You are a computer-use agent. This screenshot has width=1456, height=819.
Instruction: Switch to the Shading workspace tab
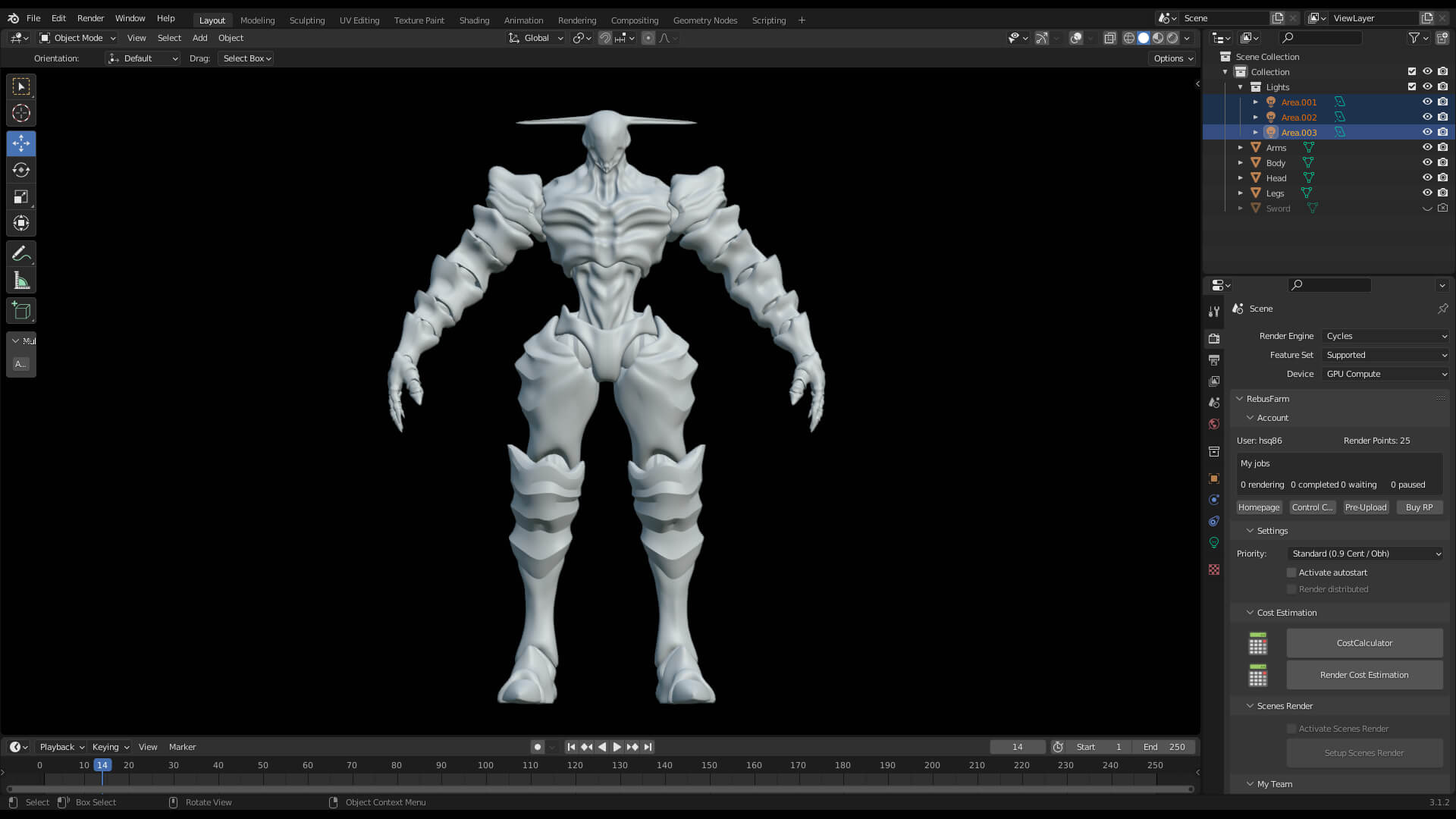click(474, 20)
